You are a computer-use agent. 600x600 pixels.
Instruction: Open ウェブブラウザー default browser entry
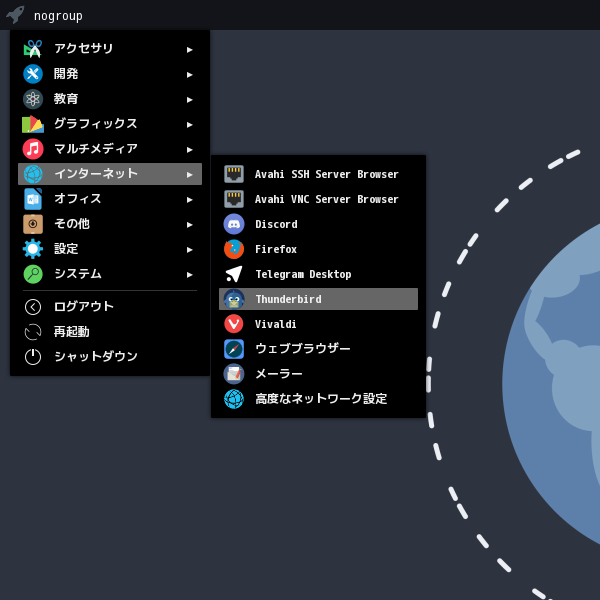(x=318, y=349)
